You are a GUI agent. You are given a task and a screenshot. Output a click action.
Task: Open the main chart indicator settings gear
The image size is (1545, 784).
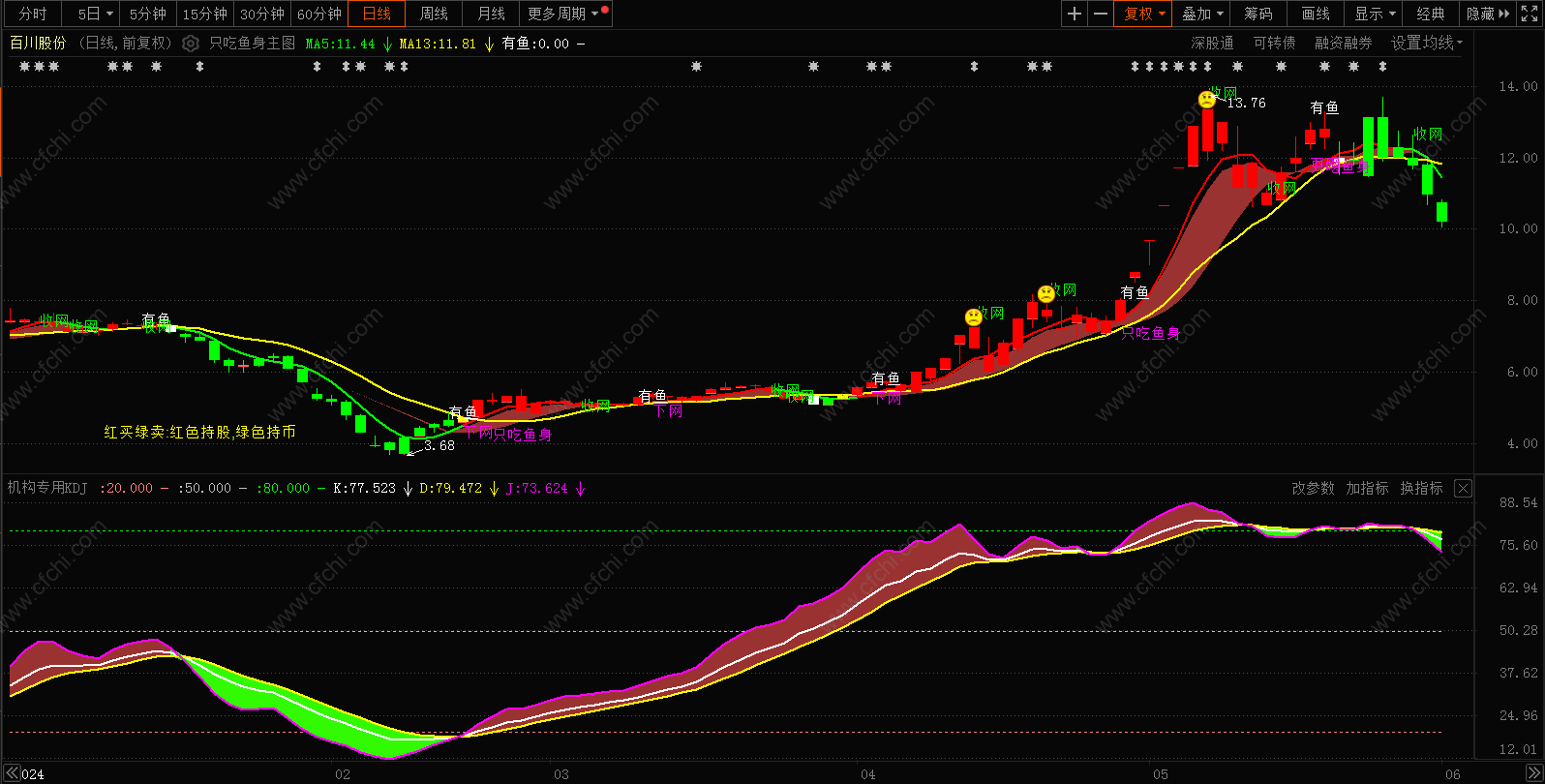point(191,44)
